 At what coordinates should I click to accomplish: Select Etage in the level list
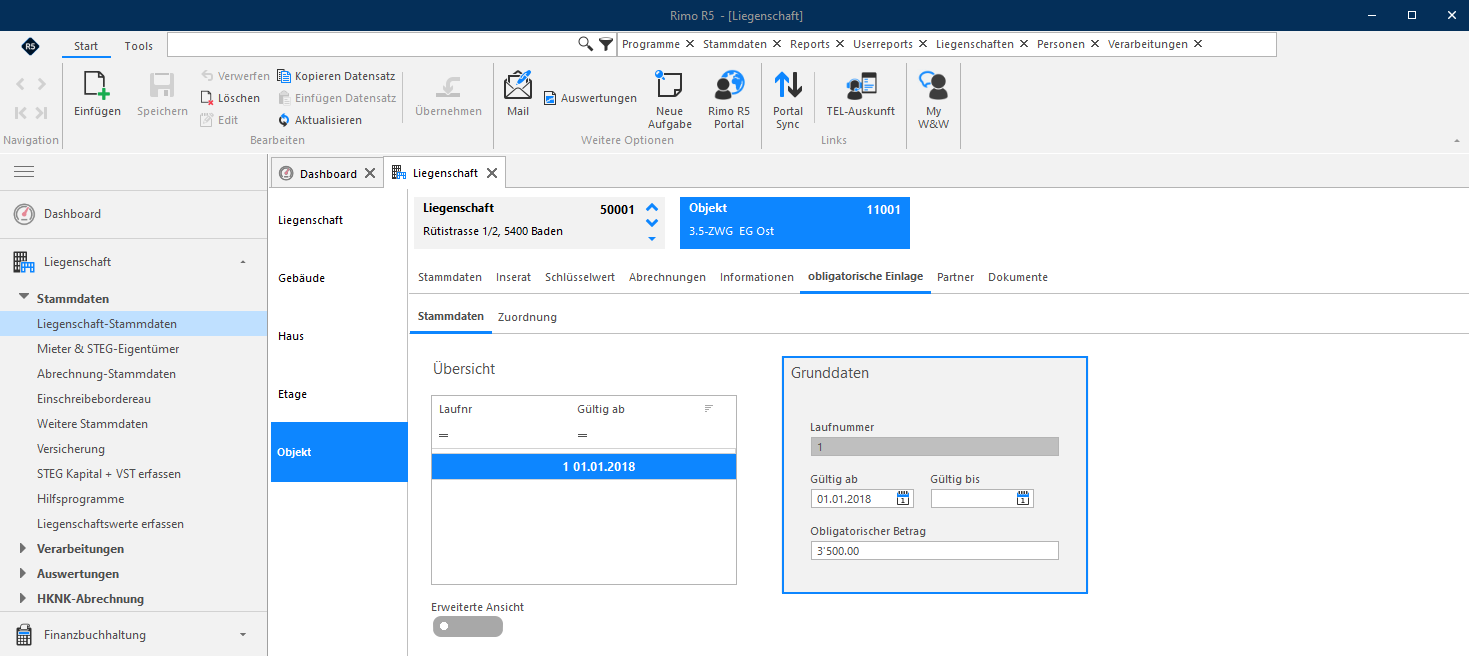(338, 394)
